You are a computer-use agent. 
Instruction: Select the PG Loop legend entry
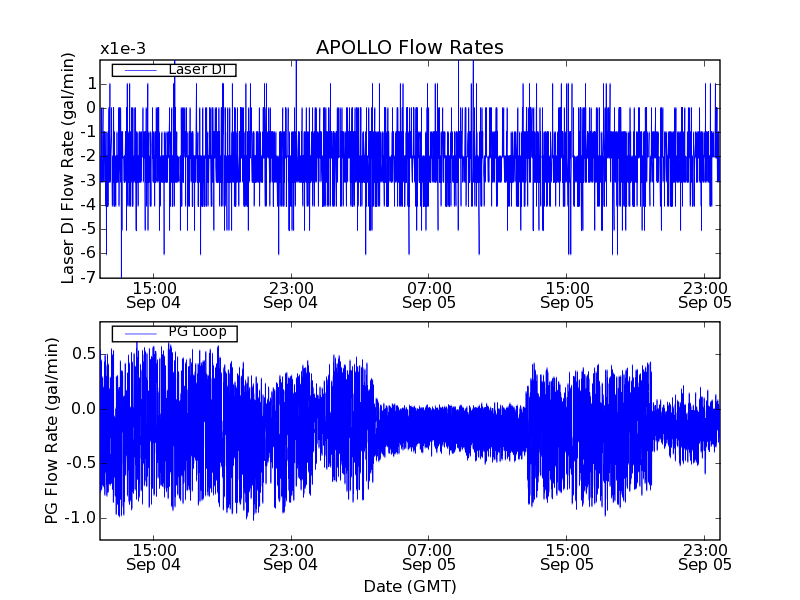click(x=174, y=333)
